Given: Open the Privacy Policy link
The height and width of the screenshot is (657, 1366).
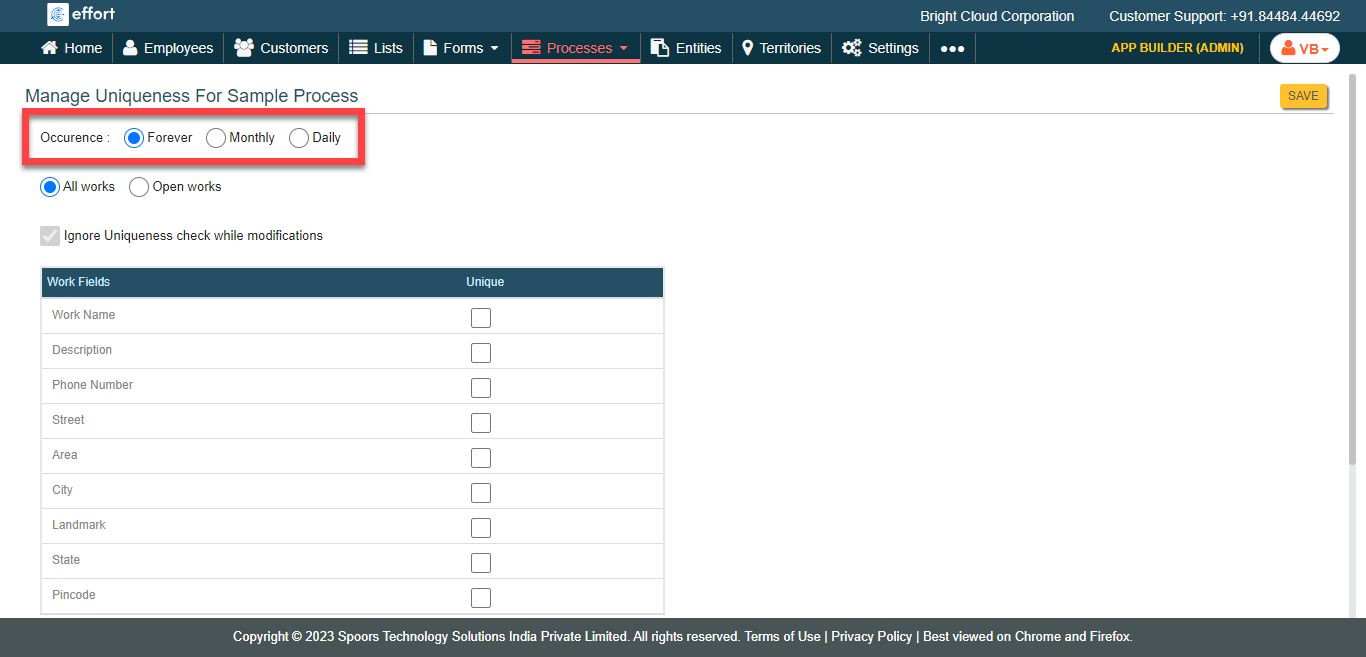Looking at the screenshot, I should point(871,637).
